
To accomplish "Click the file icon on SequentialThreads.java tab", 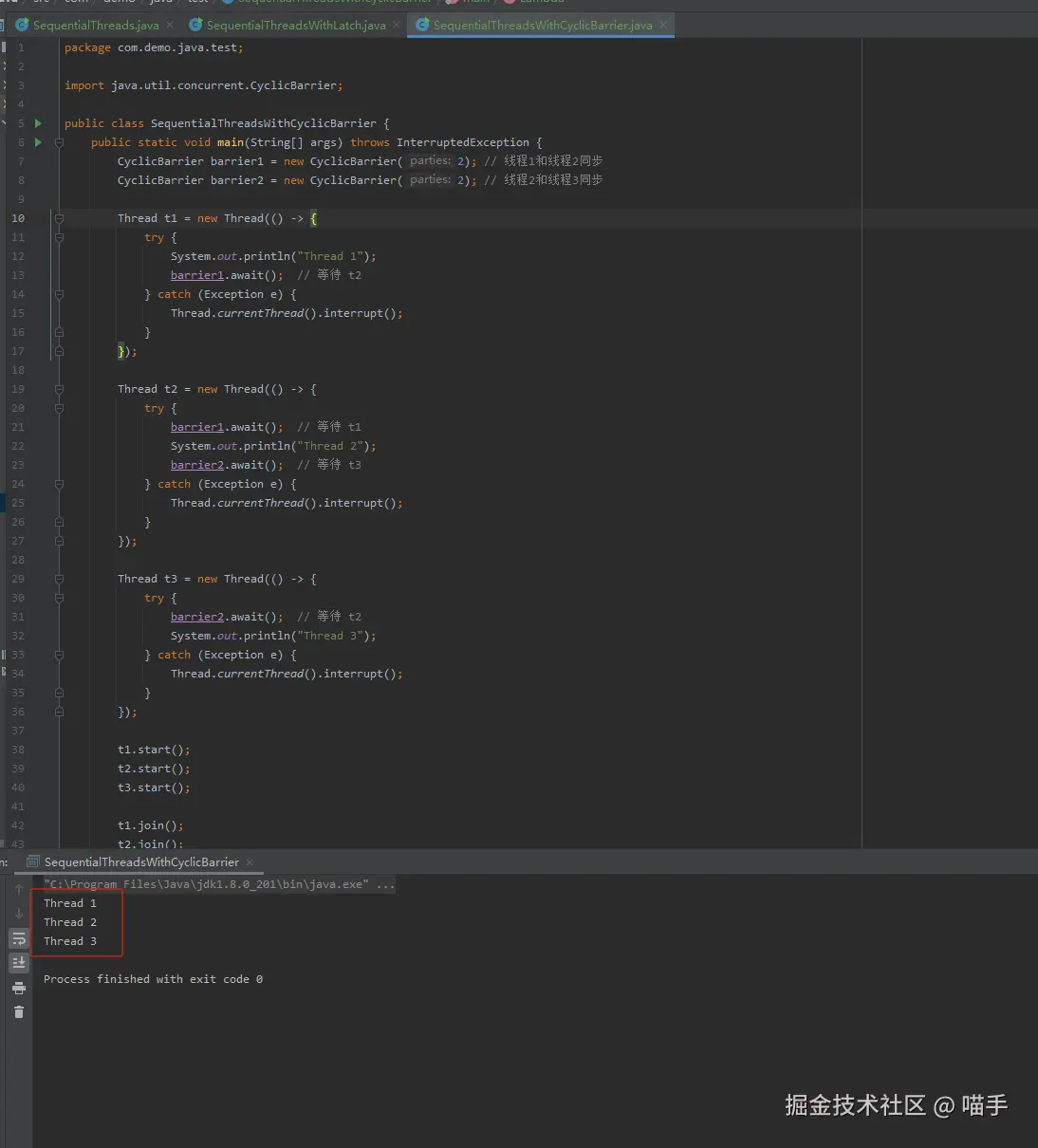I will point(23,25).
